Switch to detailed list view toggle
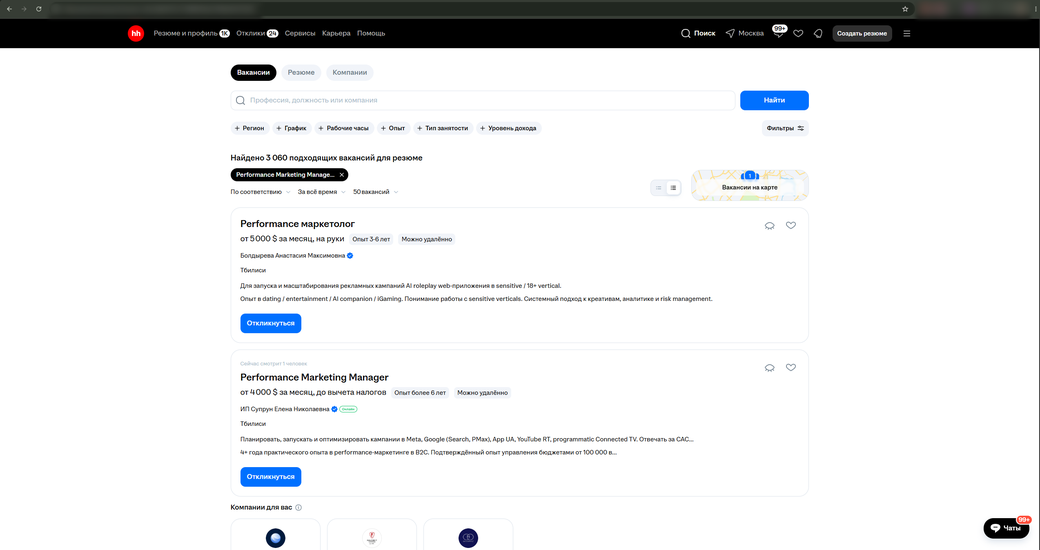 pyautogui.click(x=673, y=188)
